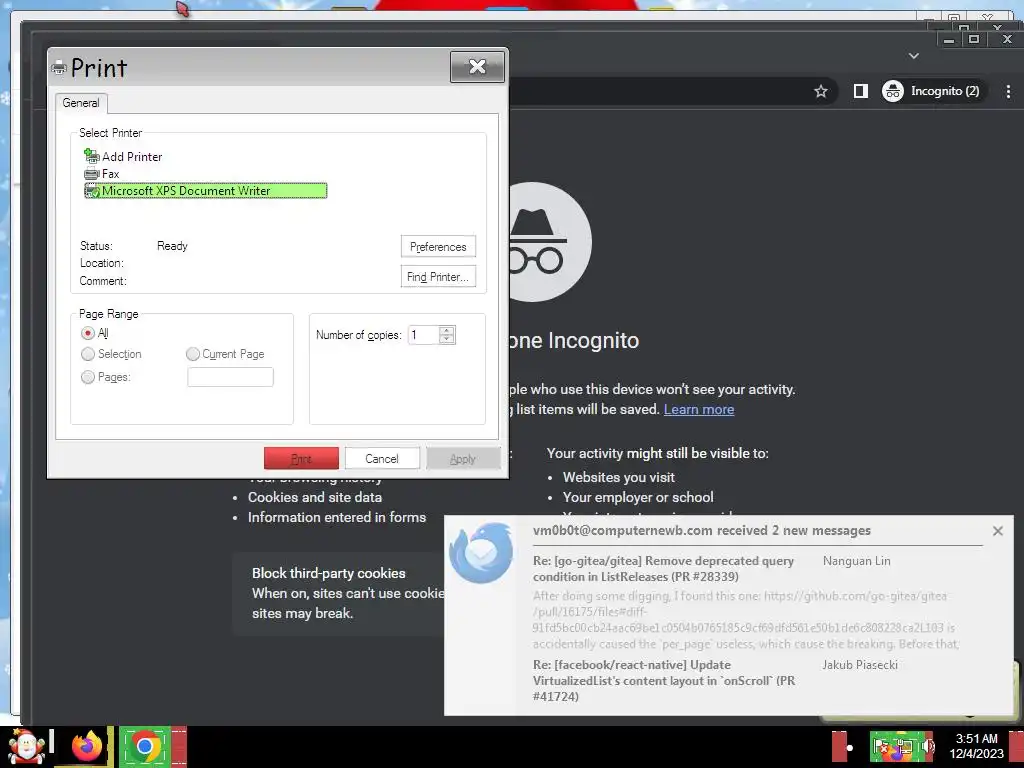Click sender name Nanguan Lin
The width and height of the screenshot is (1024, 768).
pos(856,561)
